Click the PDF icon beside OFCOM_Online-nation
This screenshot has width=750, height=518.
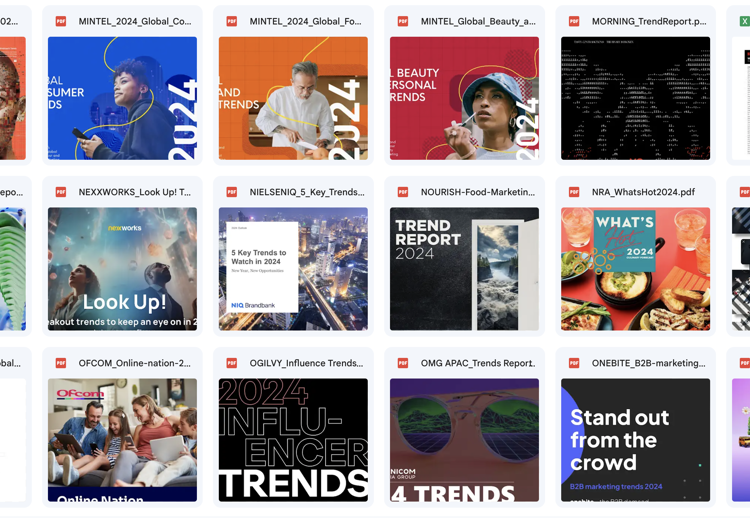click(x=61, y=363)
